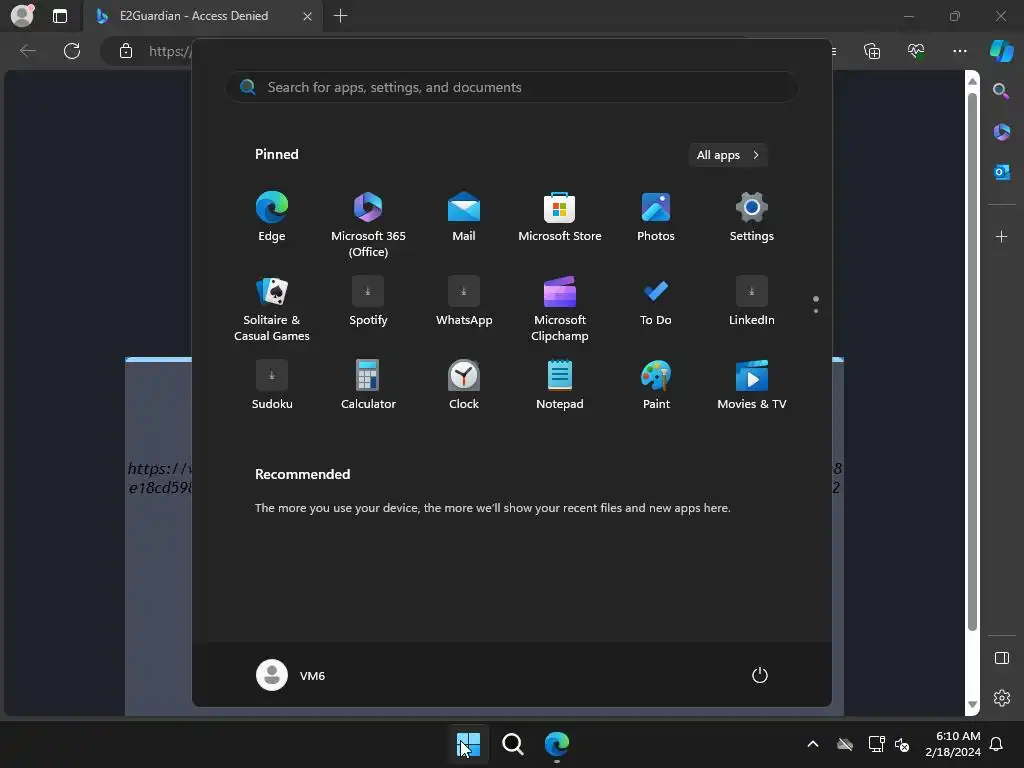1024x768 pixels.
Task: Refresh the Edge page
Action: point(72,51)
